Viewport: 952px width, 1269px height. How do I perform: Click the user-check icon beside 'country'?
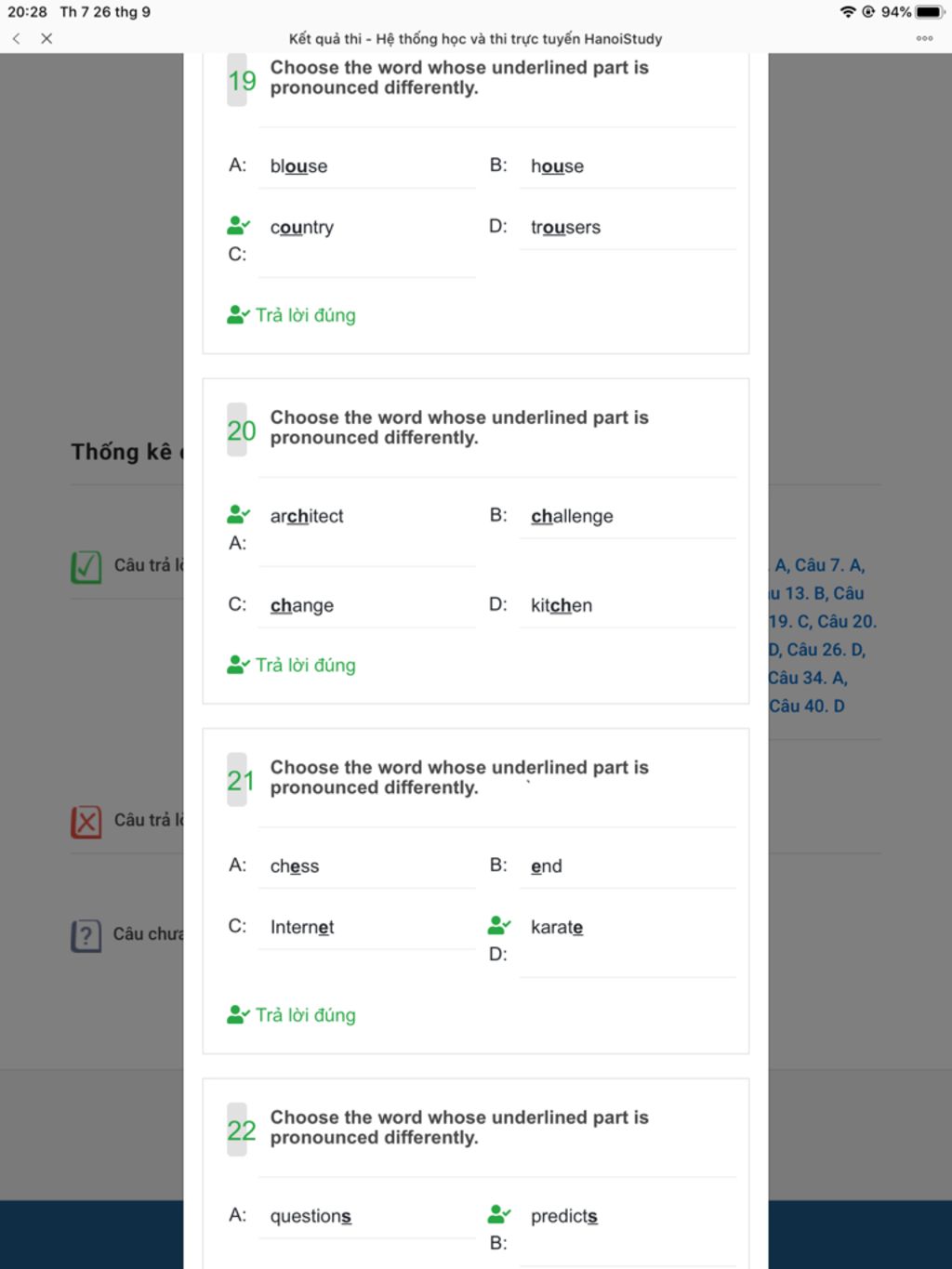tap(238, 226)
